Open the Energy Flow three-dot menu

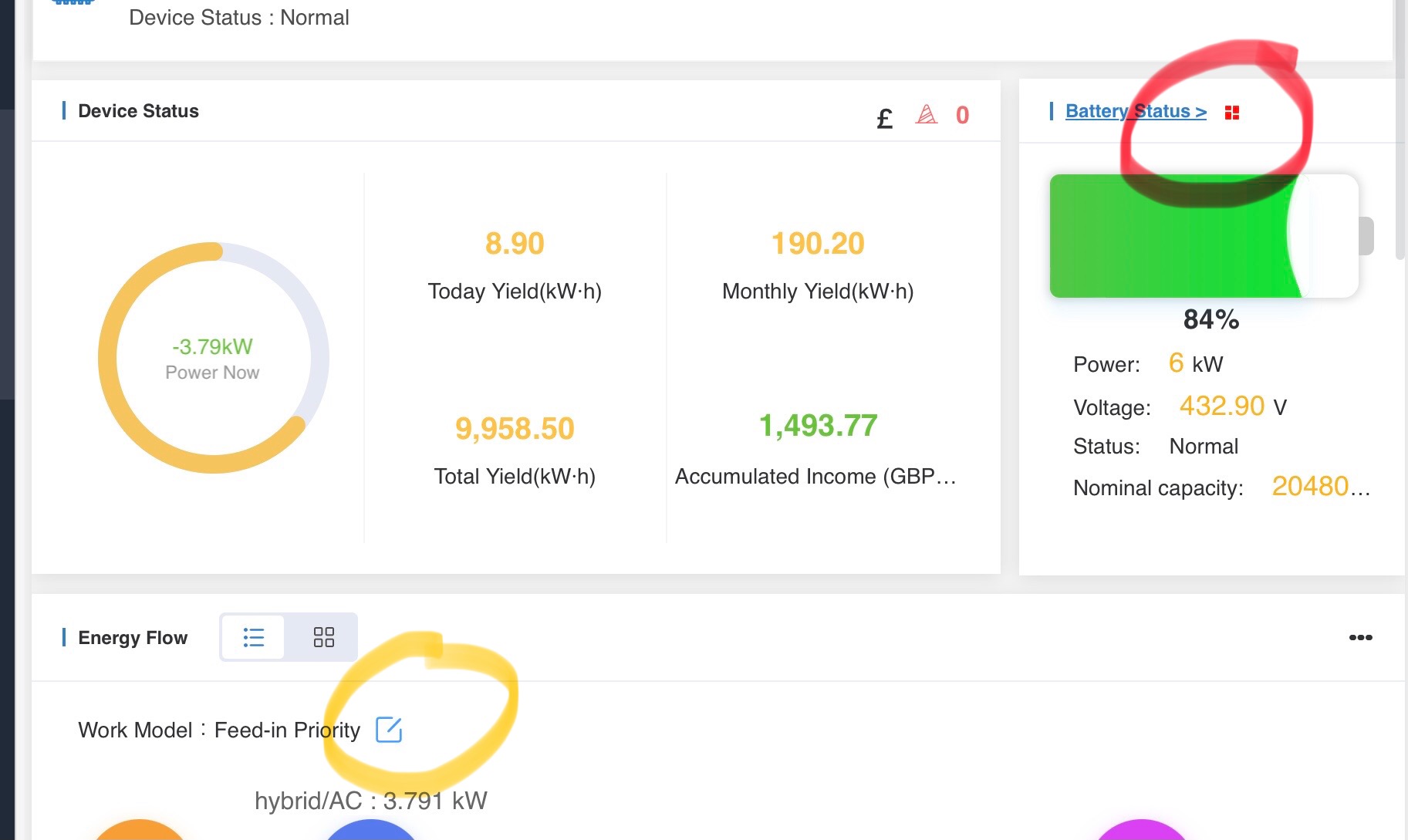[1360, 637]
